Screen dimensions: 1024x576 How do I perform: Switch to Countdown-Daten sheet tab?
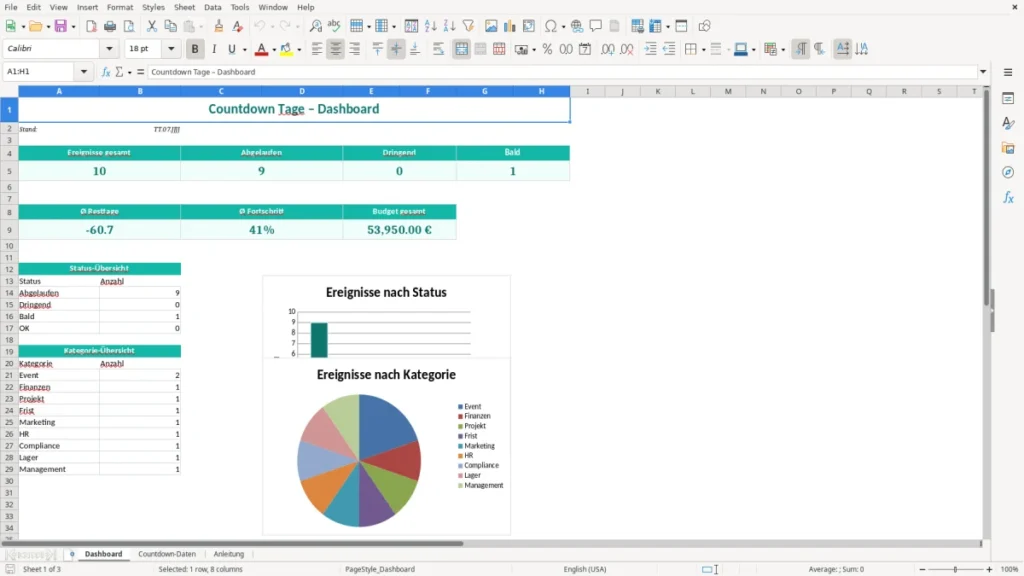(167, 554)
